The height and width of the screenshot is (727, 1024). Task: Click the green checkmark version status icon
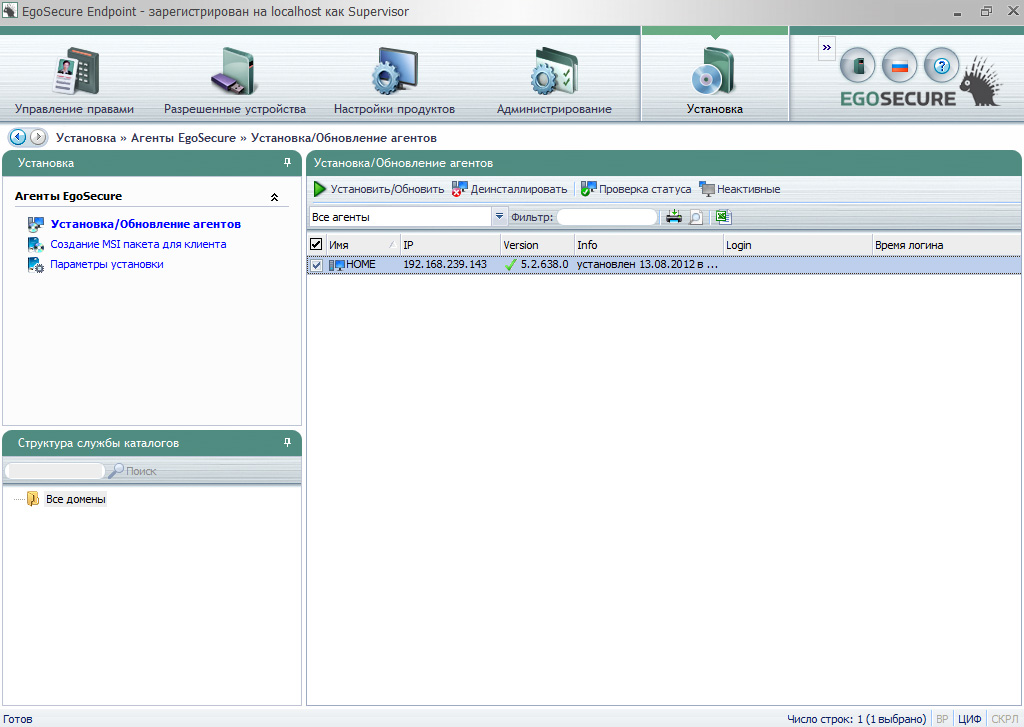click(x=511, y=265)
